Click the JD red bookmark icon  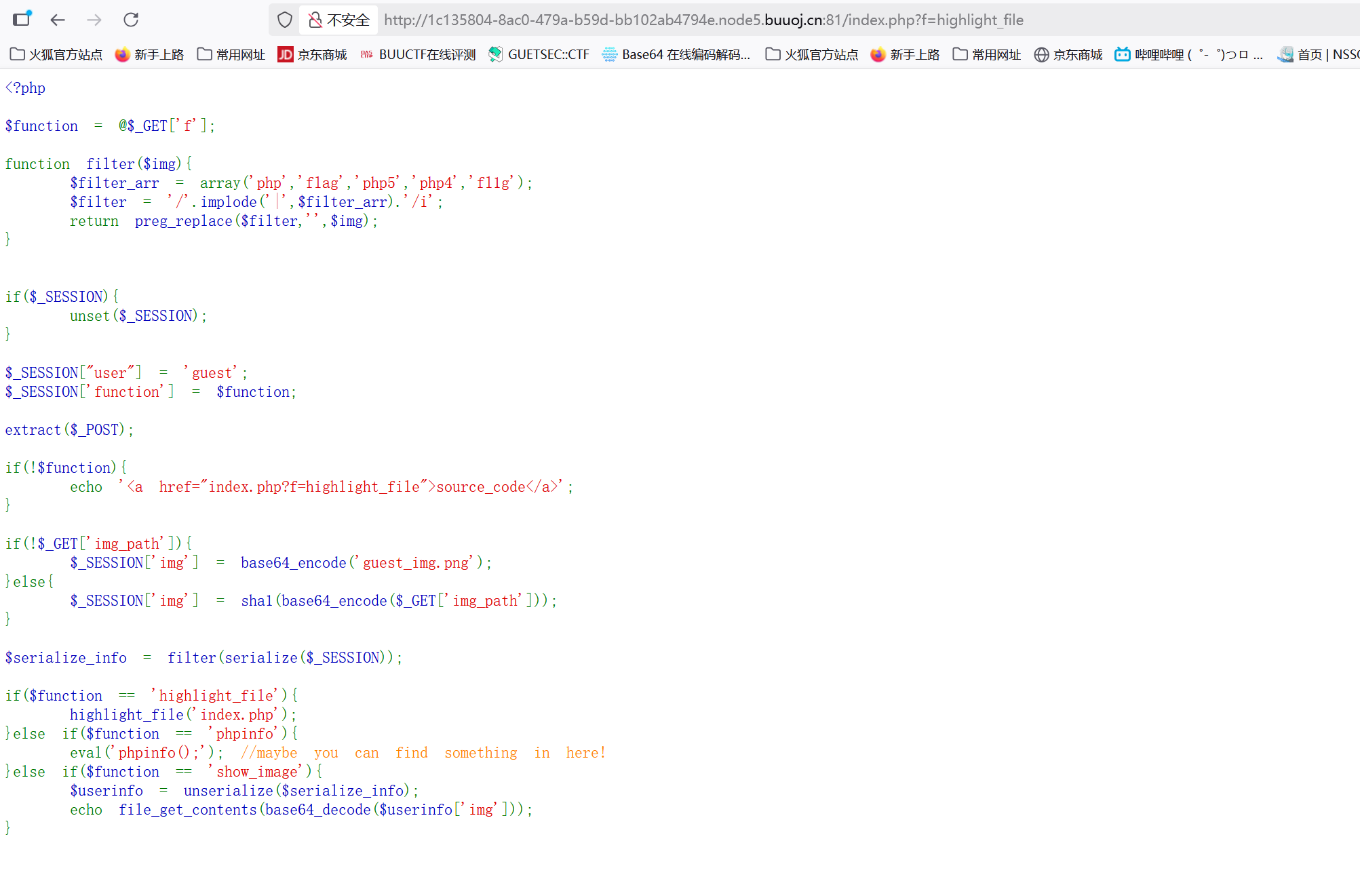(286, 54)
